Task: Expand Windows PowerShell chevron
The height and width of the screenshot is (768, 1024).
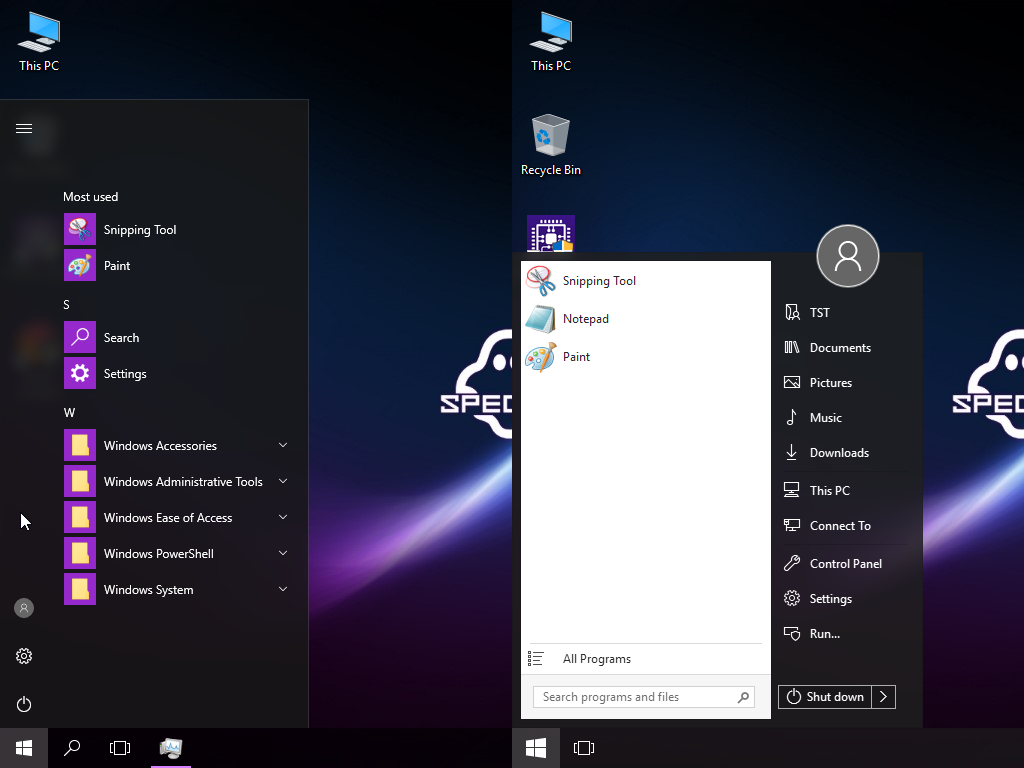Action: pos(283,553)
